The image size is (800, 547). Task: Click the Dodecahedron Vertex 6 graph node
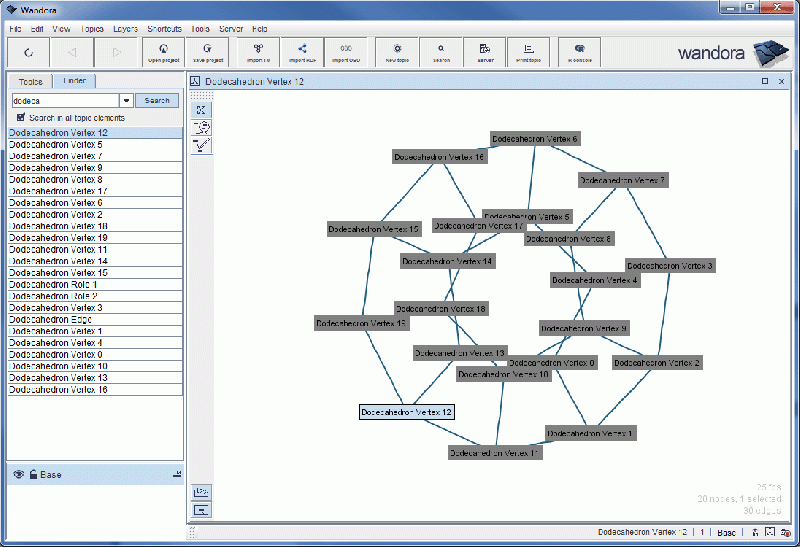point(535,139)
